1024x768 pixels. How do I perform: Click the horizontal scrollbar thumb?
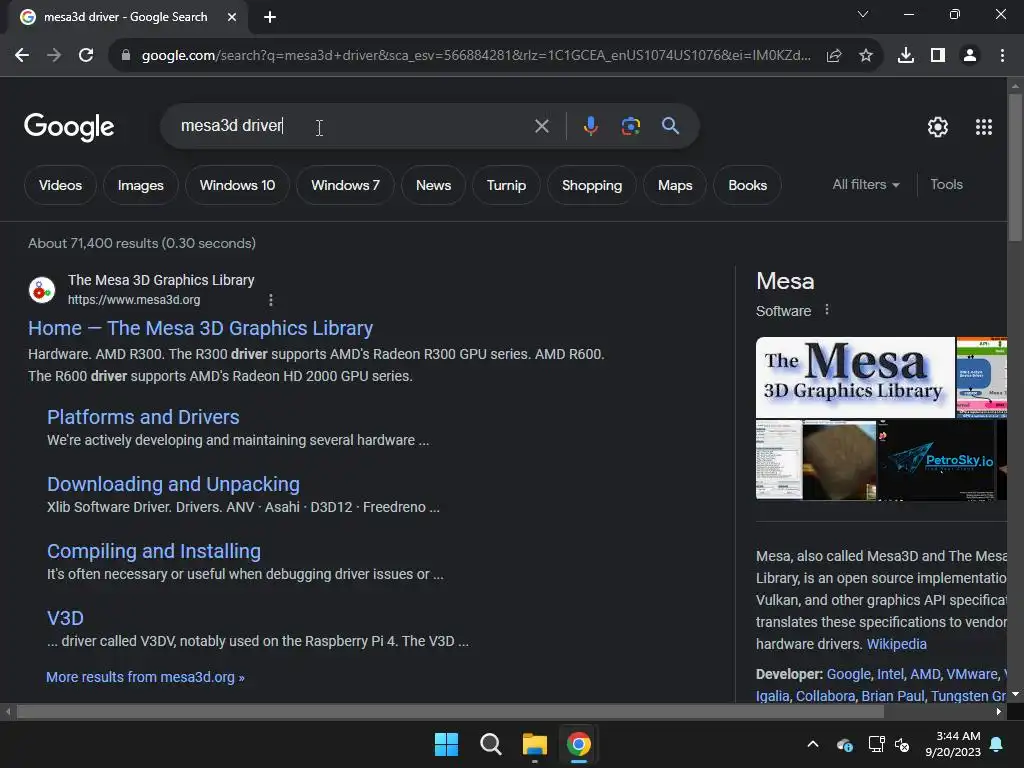[450, 712]
